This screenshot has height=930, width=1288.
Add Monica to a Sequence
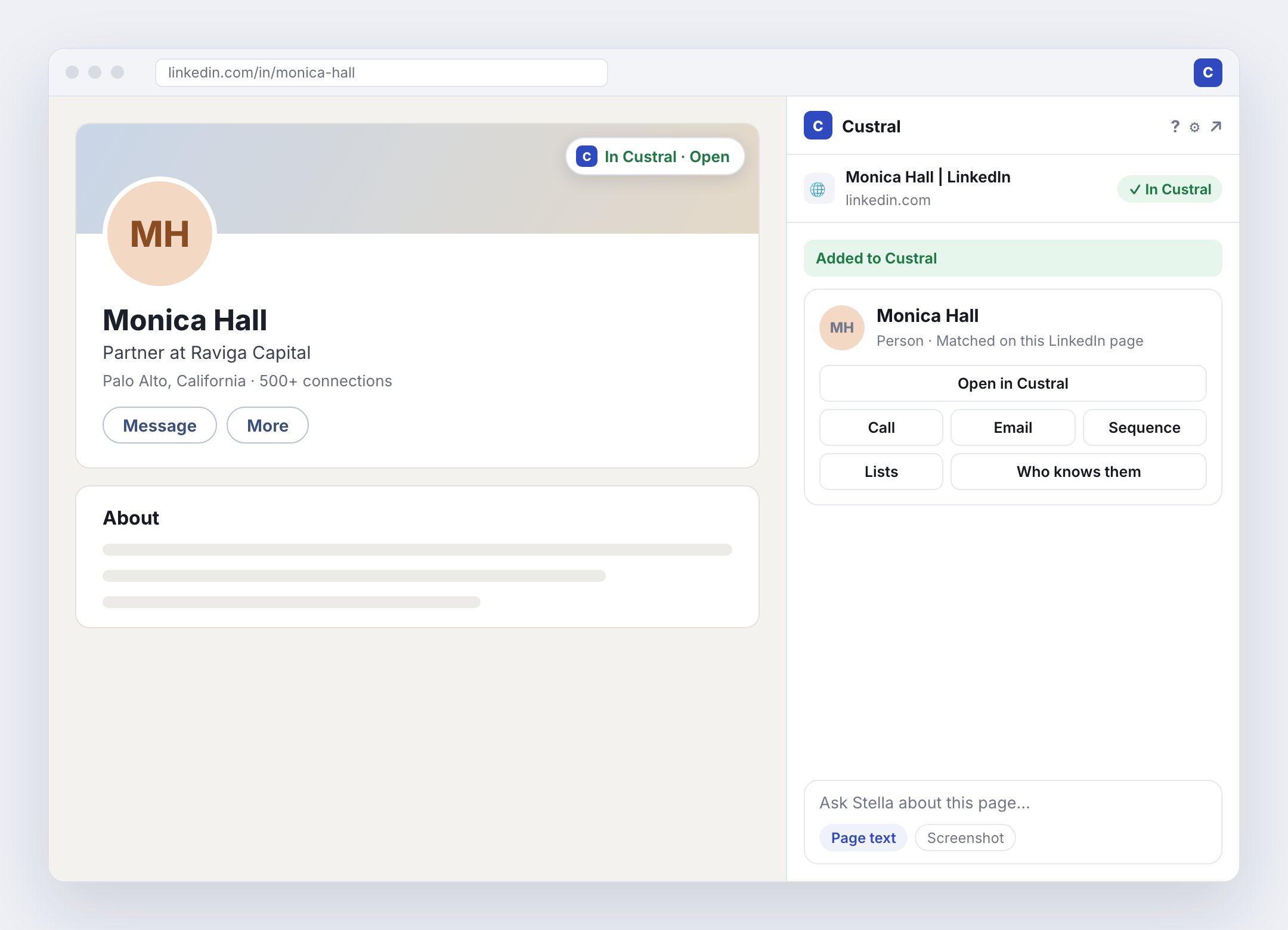[1144, 427]
